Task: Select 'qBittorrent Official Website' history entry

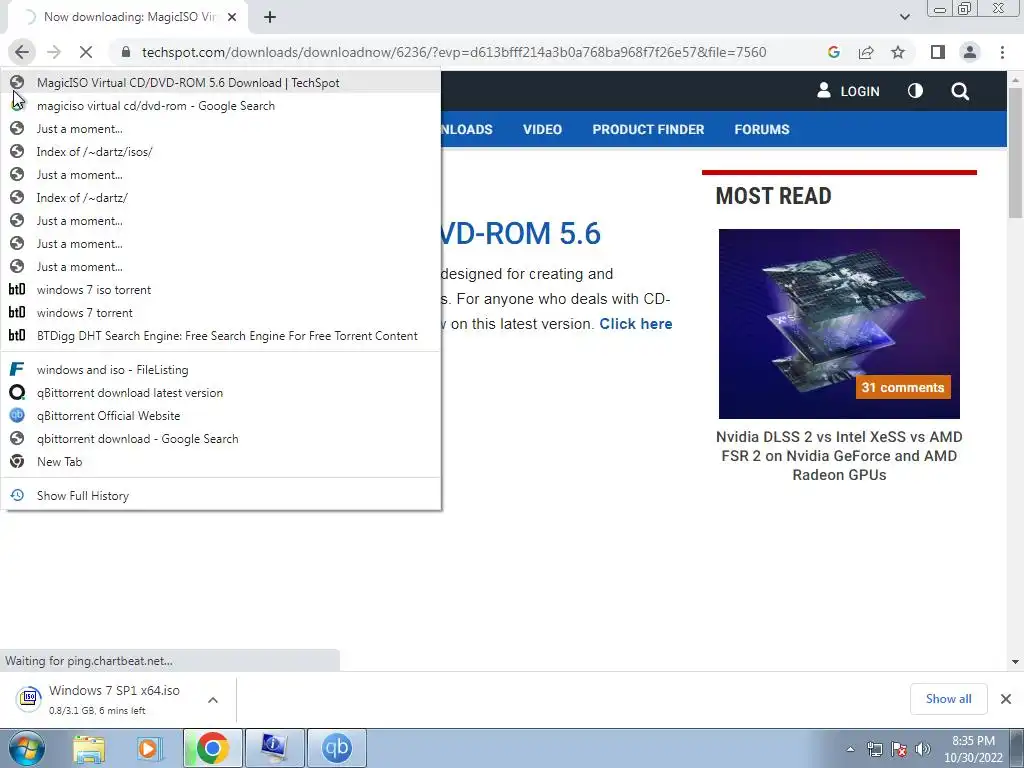Action: (x=221, y=416)
